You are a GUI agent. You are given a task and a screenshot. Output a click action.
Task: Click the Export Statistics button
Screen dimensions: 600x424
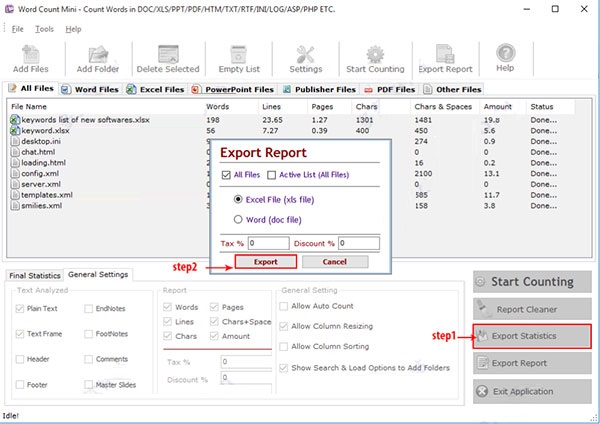pyautogui.click(x=532, y=335)
